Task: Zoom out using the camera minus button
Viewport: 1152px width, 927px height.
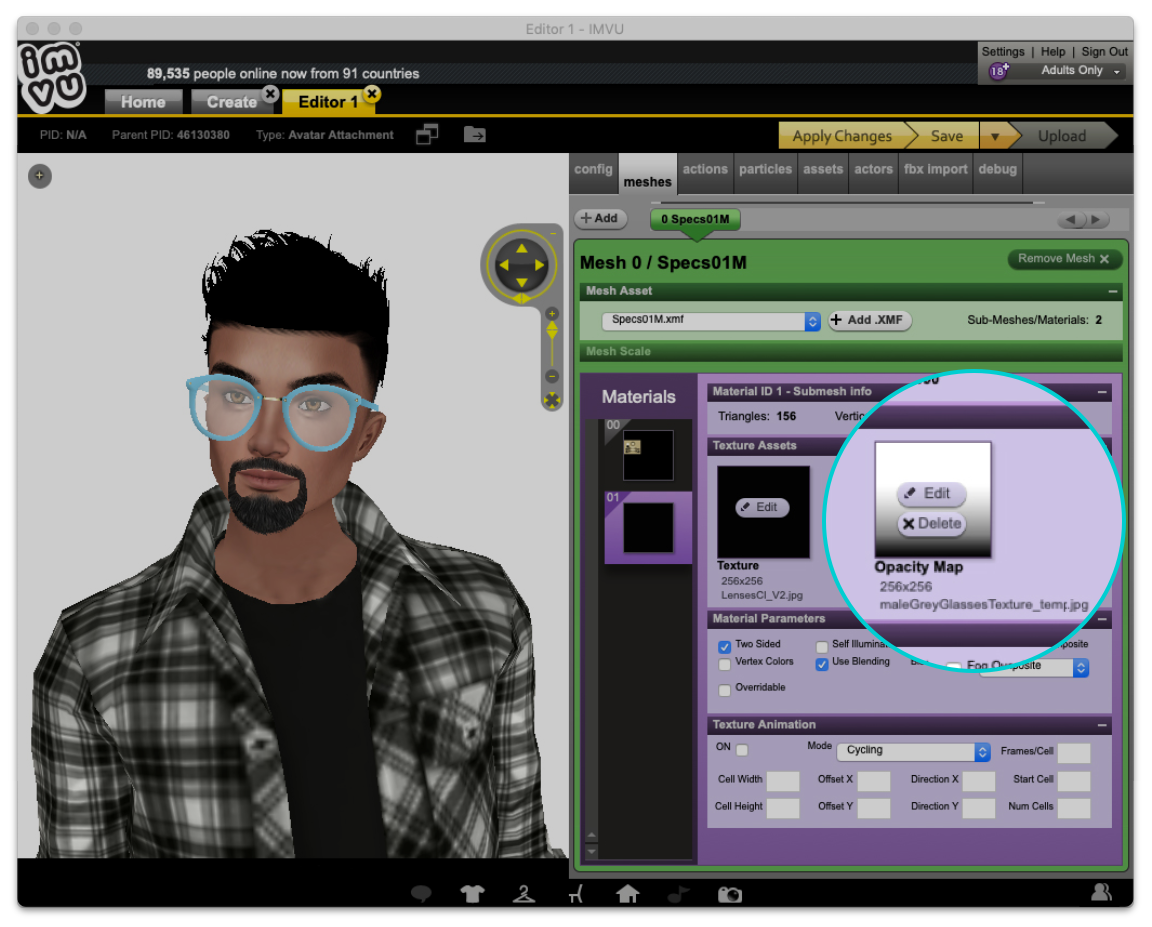Action: (552, 376)
